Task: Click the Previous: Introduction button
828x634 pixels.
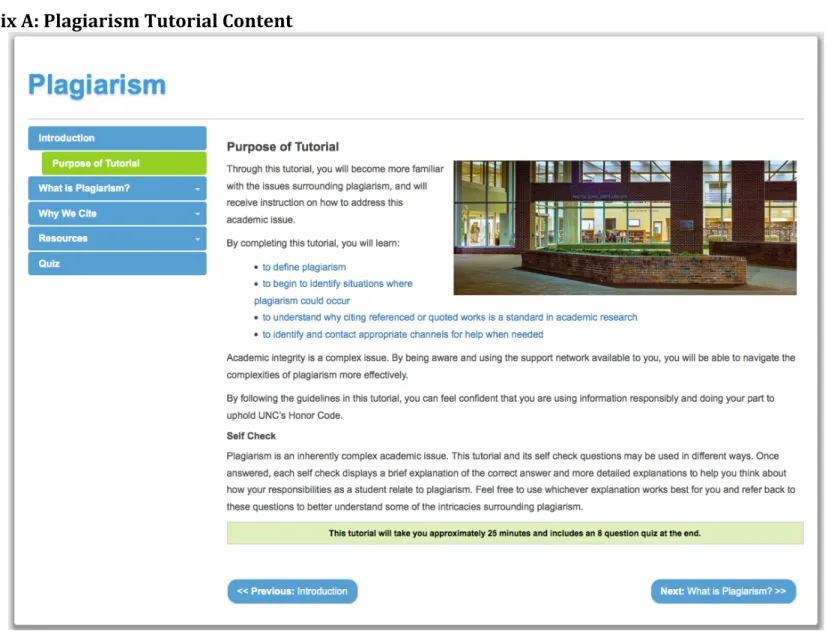Action: click(293, 591)
